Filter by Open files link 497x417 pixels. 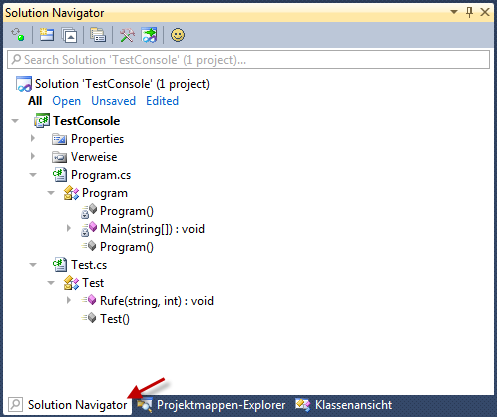coord(66,101)
